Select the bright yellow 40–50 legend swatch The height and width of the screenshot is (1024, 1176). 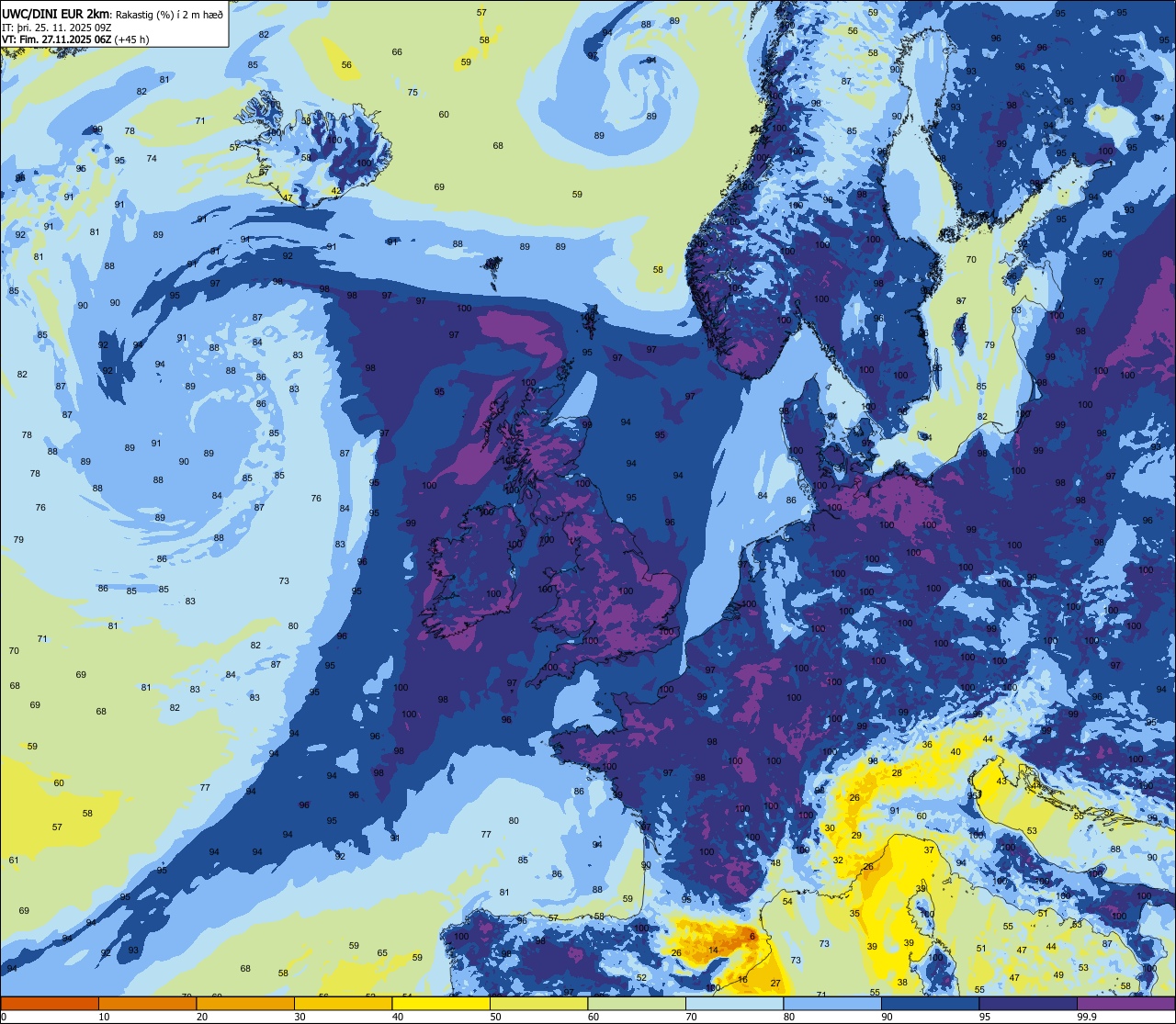coord(441,1004)
